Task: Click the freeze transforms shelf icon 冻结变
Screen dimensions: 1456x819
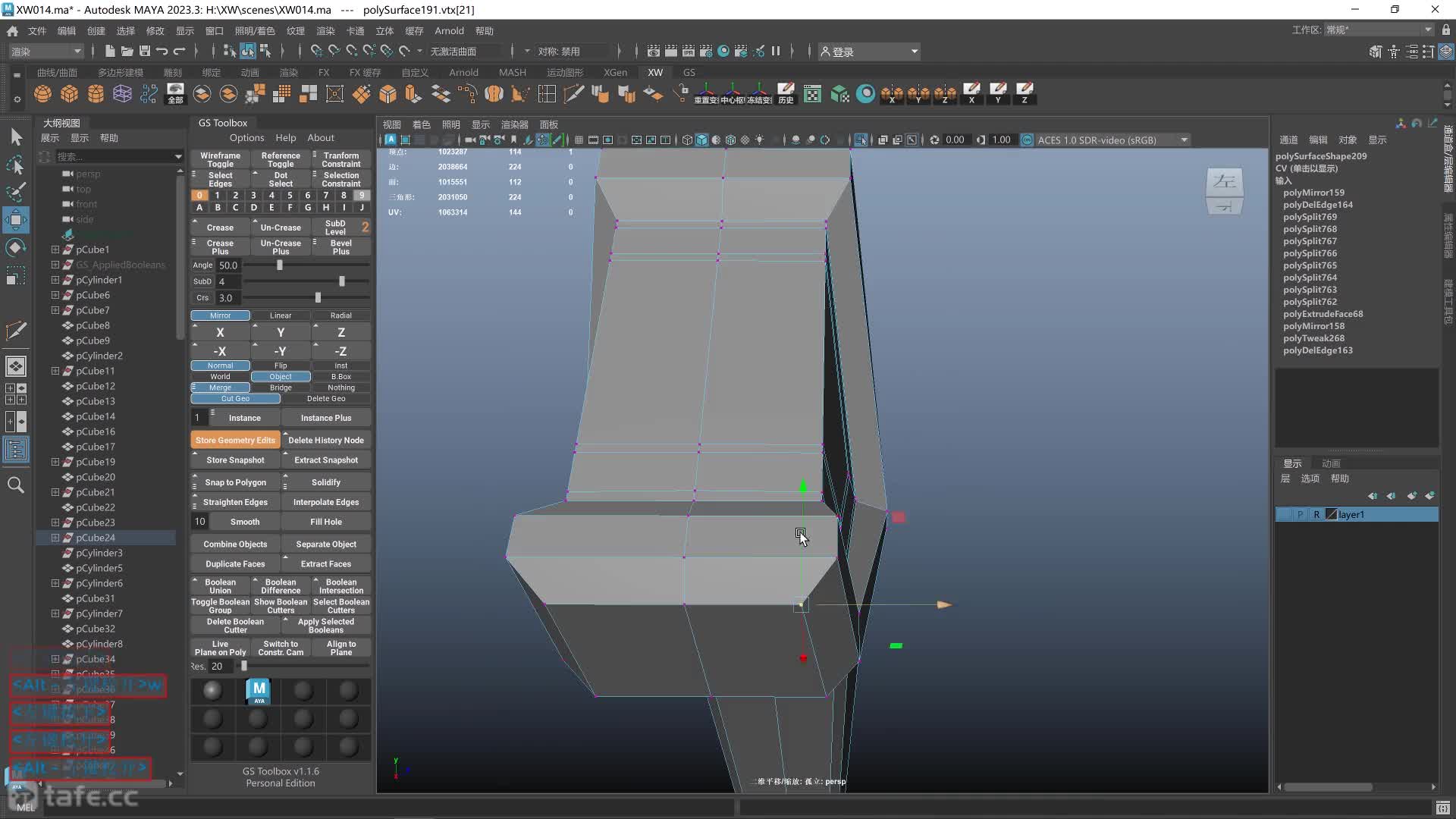Action: [x=759, y=93]
